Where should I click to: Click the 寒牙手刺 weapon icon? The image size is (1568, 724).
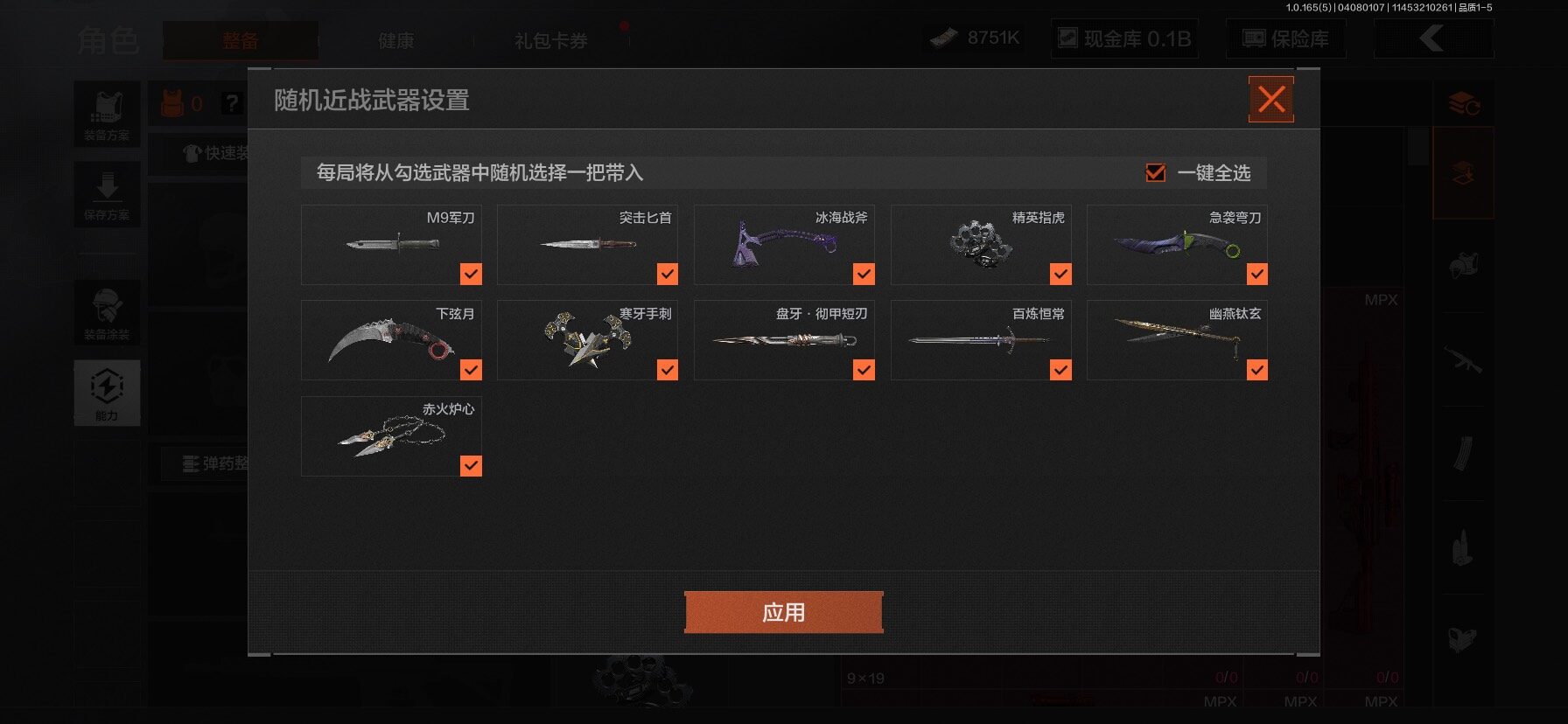(x=587, y=338)
